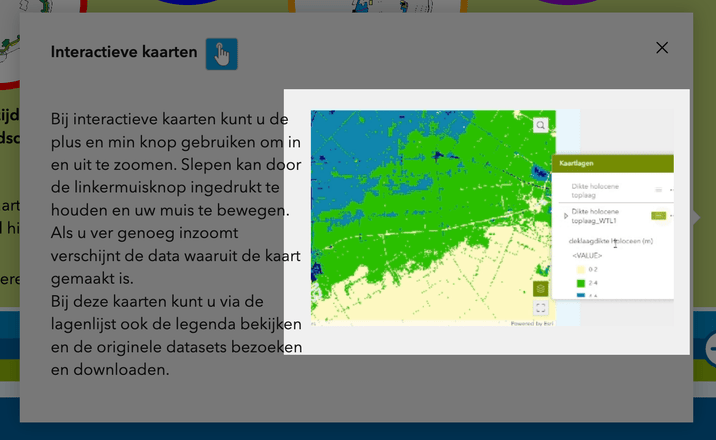Click the yellow 0-2 legend swatch
Image resolution: width=716 pixels, height=440 pixels.
(580, 270)
